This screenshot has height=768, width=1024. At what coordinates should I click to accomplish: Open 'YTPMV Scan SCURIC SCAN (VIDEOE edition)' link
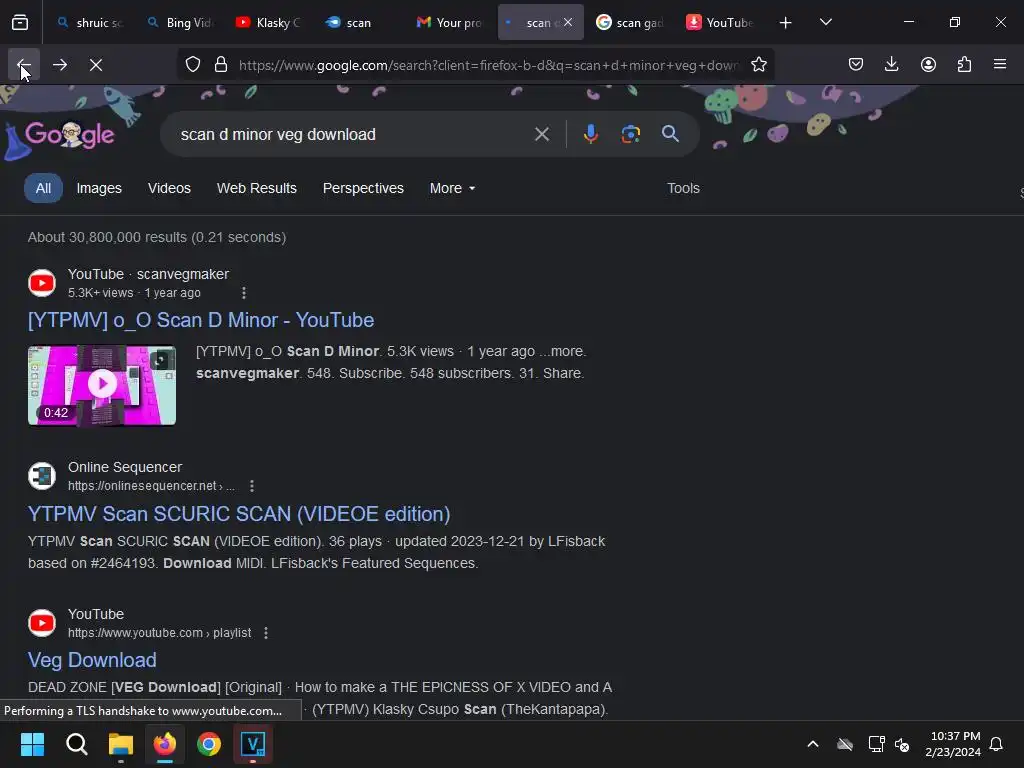coord(239,514)
